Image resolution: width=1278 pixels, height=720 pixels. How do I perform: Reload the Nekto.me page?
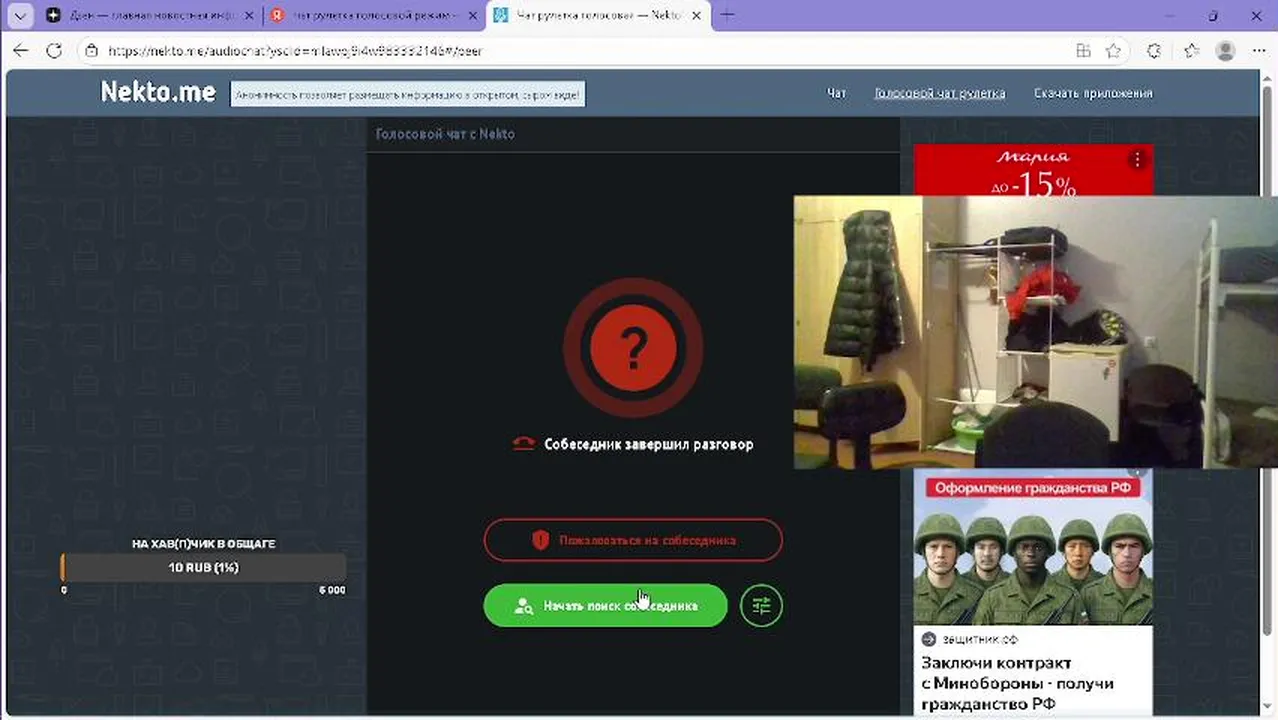(54, 50)
